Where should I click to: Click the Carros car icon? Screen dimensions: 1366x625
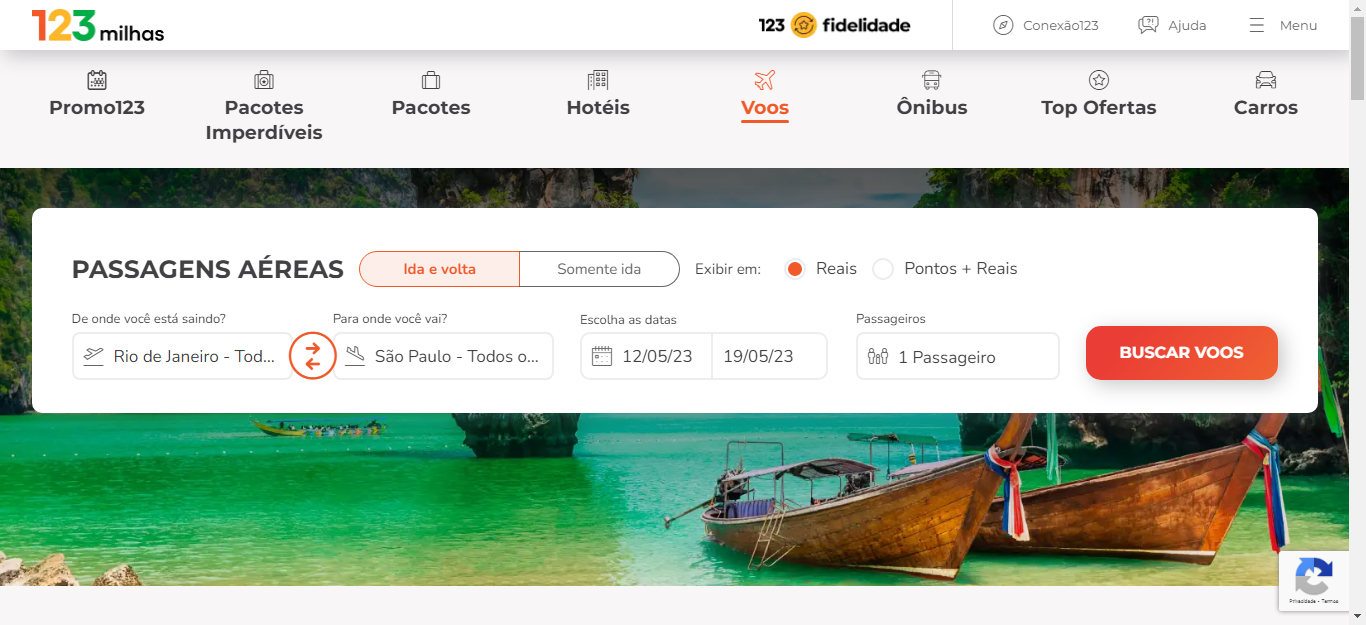point(1266,80)
